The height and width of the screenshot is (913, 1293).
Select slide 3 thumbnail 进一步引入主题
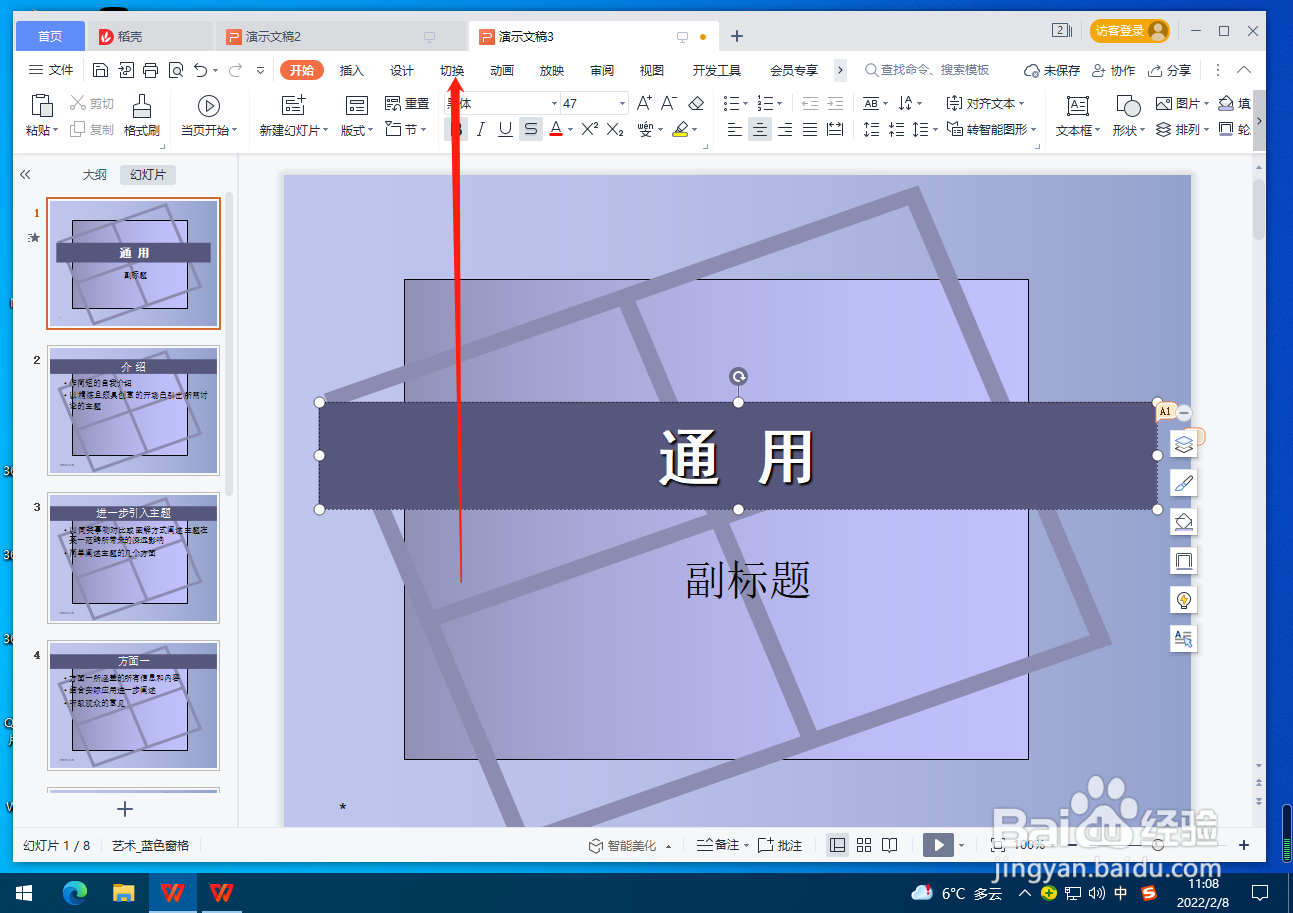[x=133, y=558]
